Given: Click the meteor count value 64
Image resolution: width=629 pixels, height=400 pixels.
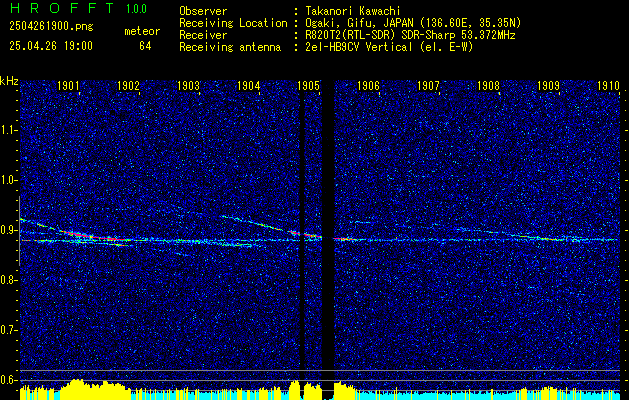Looking at the screenshot, I should (145, 46).
